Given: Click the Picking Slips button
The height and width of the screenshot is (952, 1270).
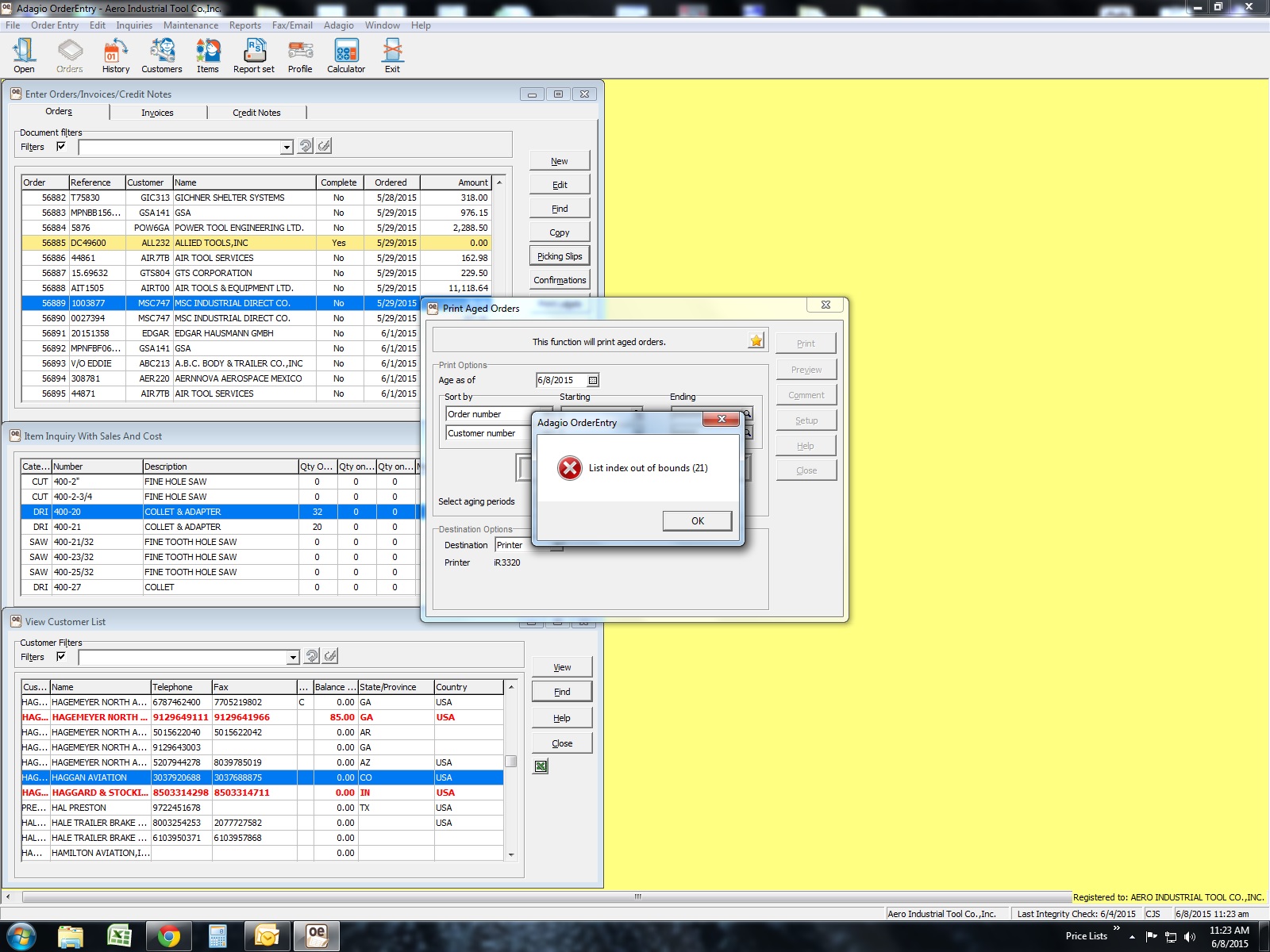Looking at the screenshot, I should coord(560,256).
